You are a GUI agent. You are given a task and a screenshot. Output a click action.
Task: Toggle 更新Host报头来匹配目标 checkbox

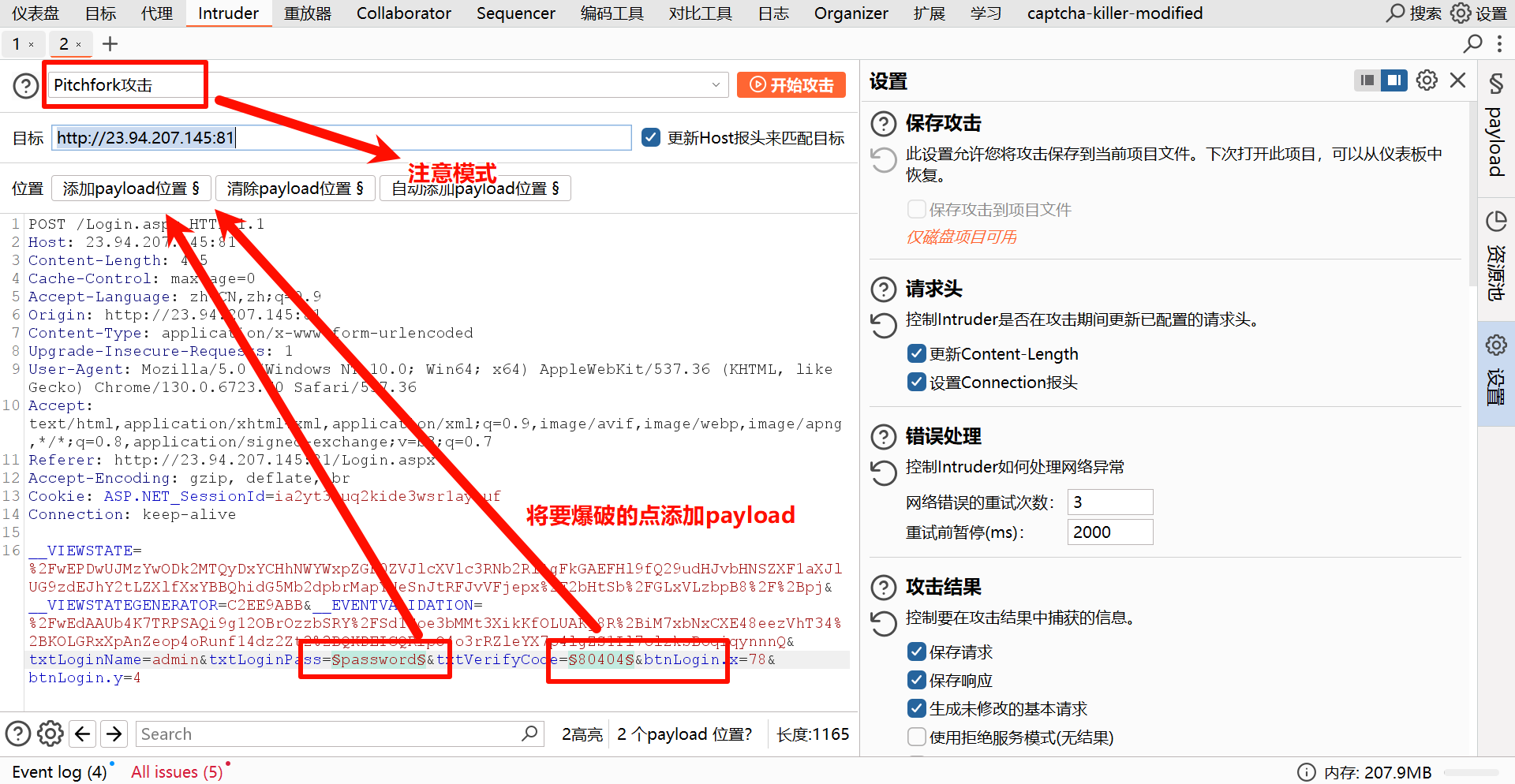(651, 138)
